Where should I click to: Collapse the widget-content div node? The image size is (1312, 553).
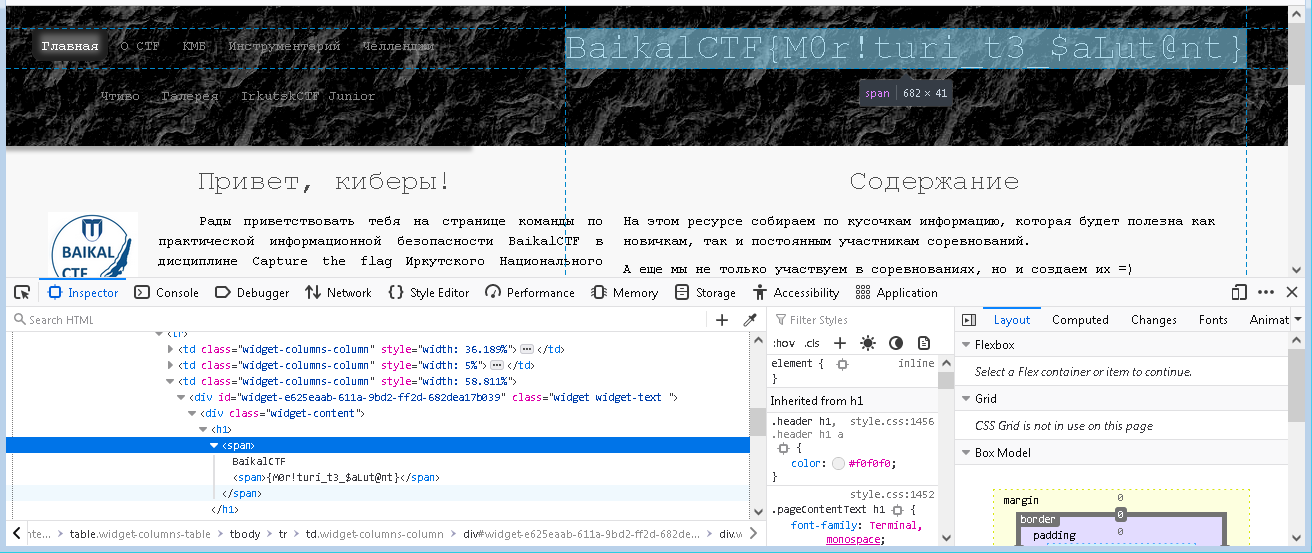click(192, 414)
